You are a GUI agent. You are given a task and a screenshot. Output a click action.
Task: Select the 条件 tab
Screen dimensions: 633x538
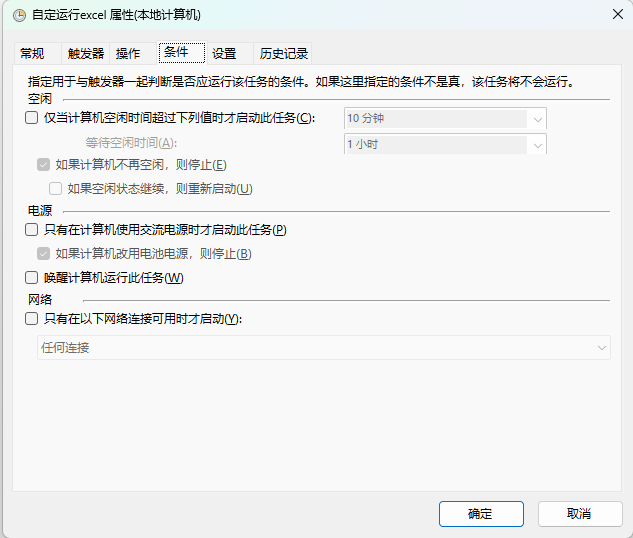pyautogui.click(x=182, y=52)
